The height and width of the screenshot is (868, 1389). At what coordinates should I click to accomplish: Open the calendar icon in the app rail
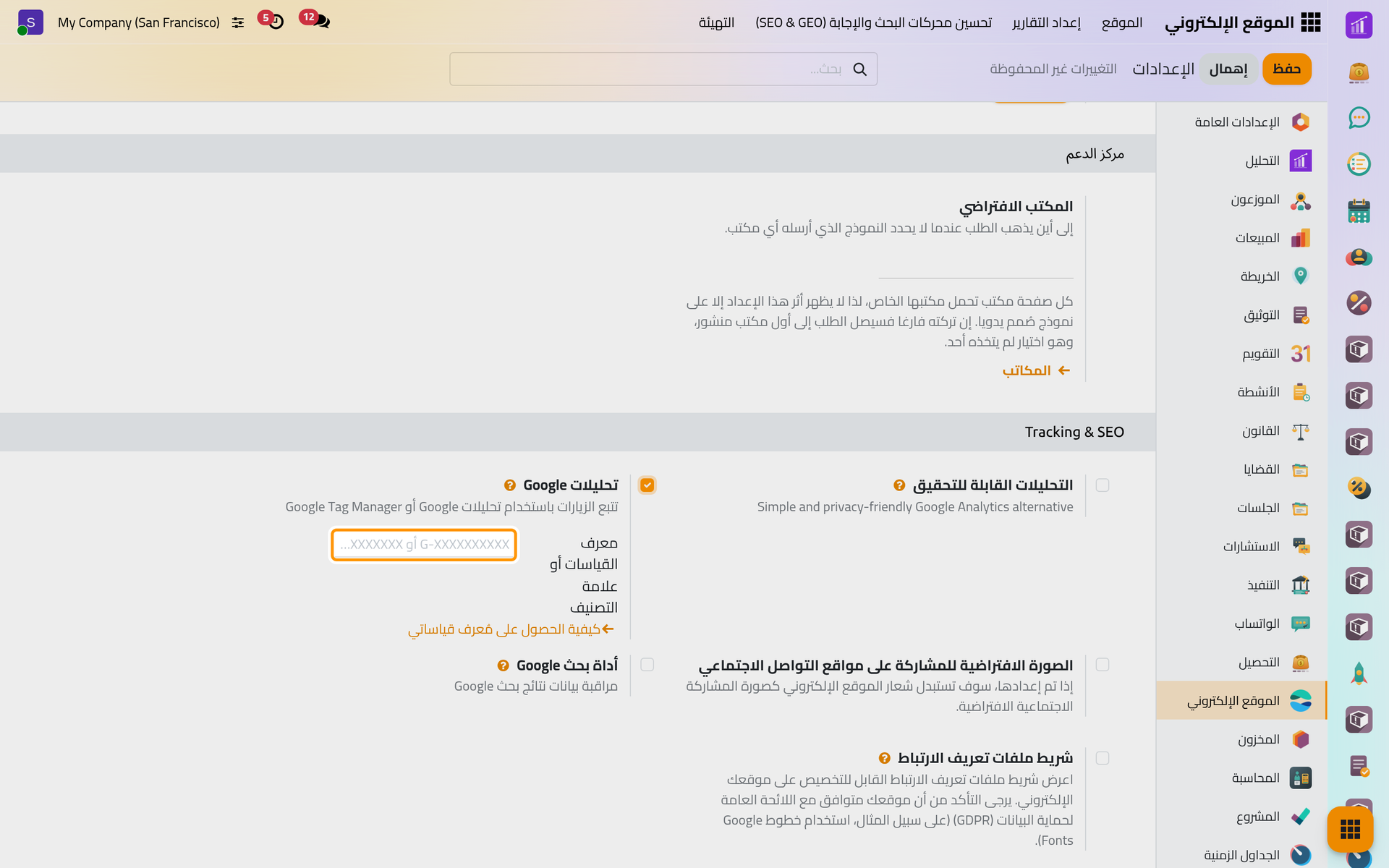click(x=1359, y=210)
